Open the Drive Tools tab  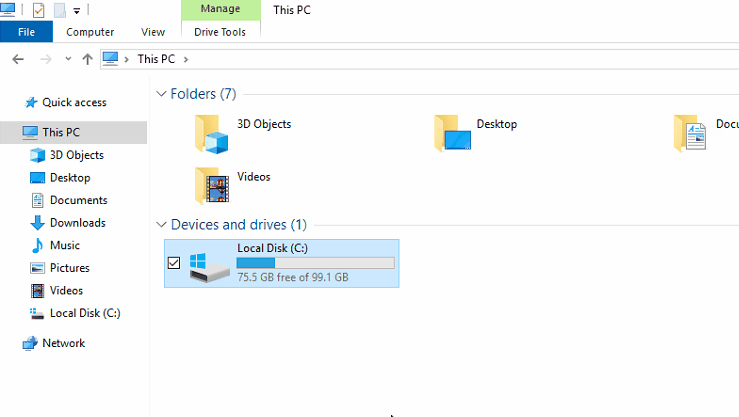[x=220, y=32]
